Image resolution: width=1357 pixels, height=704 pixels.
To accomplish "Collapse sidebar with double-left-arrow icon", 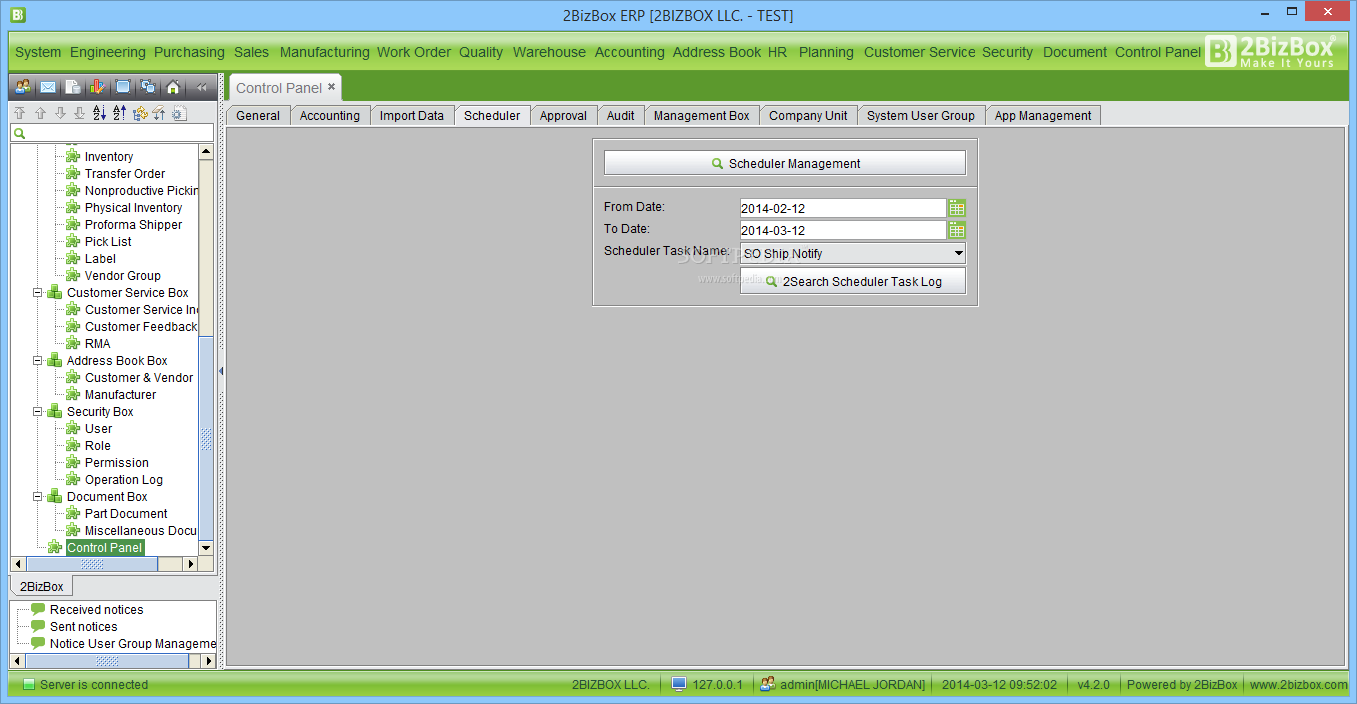I will click(201, 87).
